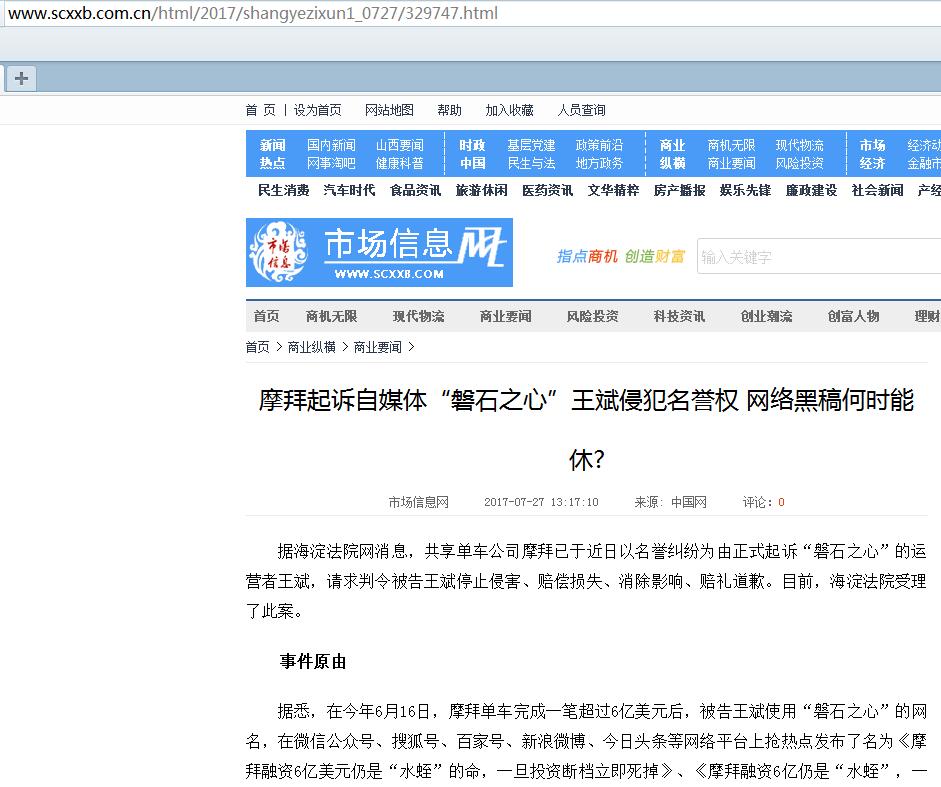
Task: Open the 帮助 link
Action: (x=449, y=110)
